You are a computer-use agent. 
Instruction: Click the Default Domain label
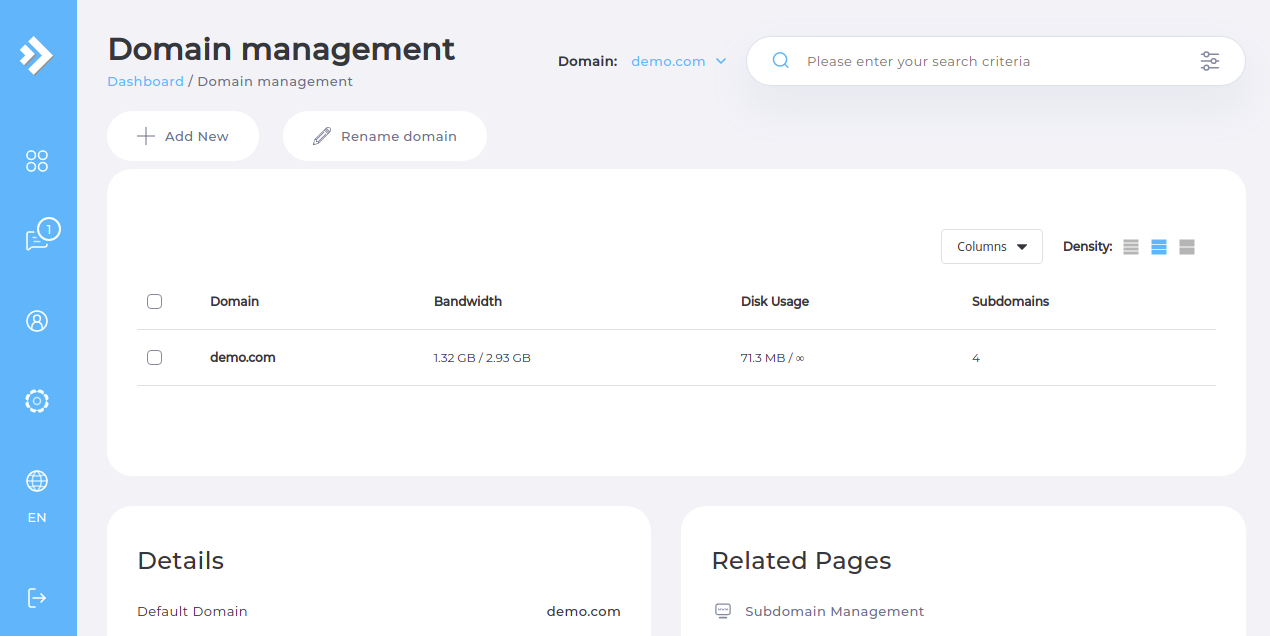[192, 611]
